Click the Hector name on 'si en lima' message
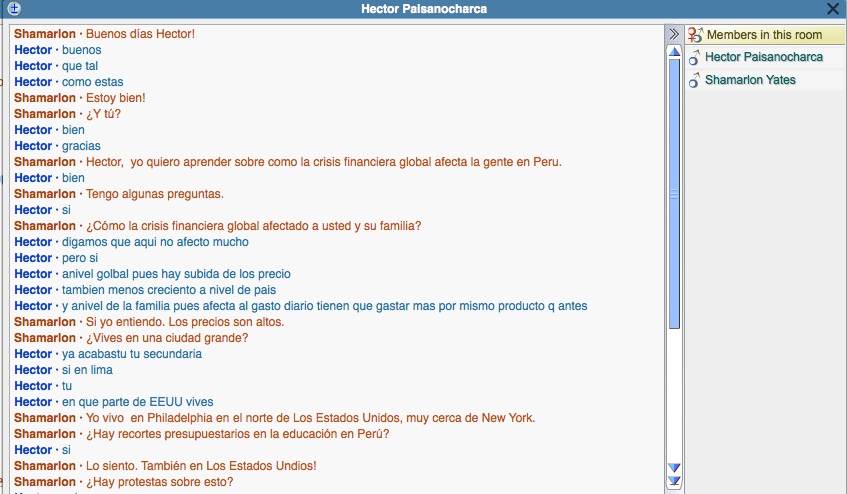847x494 pixels. pos(33,370)
